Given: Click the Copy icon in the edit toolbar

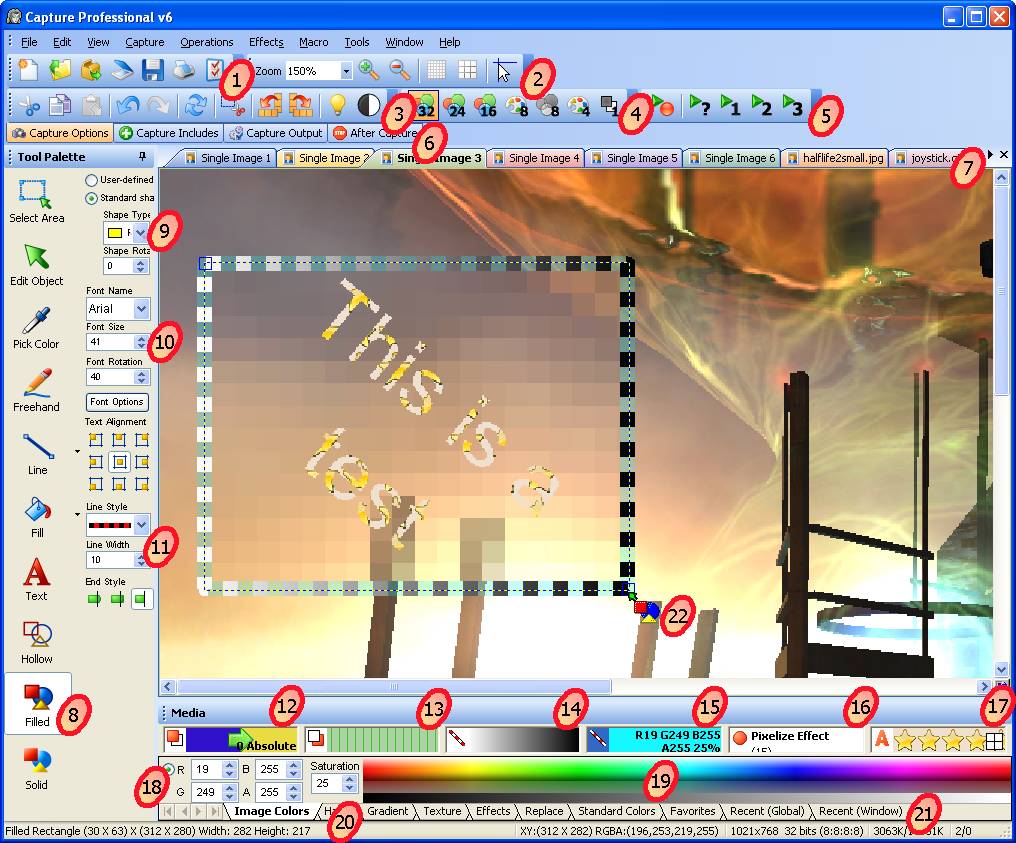Looking at the screenshot, I should [60, 105].
